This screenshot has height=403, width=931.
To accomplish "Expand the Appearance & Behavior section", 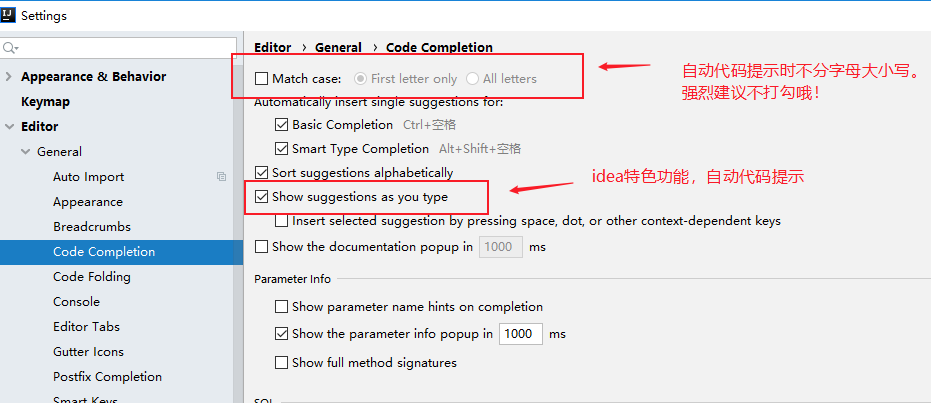I will [8, 77].
